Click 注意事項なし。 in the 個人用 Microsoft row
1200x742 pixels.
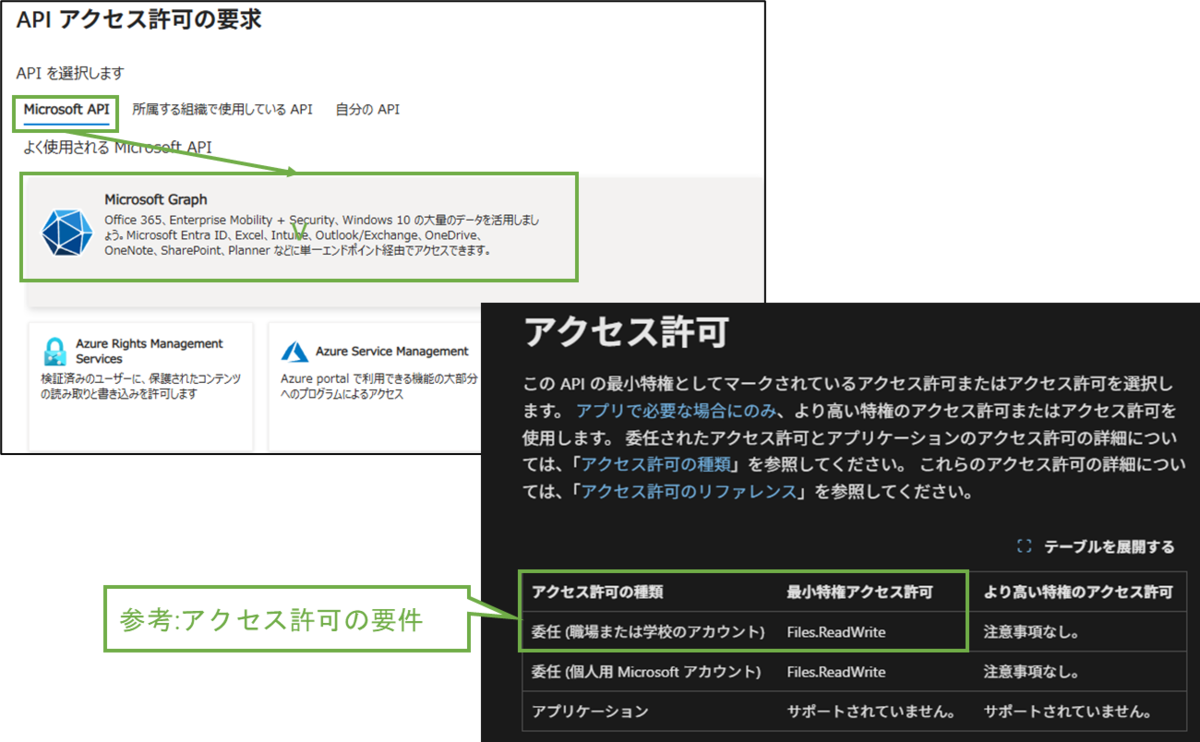[x=1034, y=672]
